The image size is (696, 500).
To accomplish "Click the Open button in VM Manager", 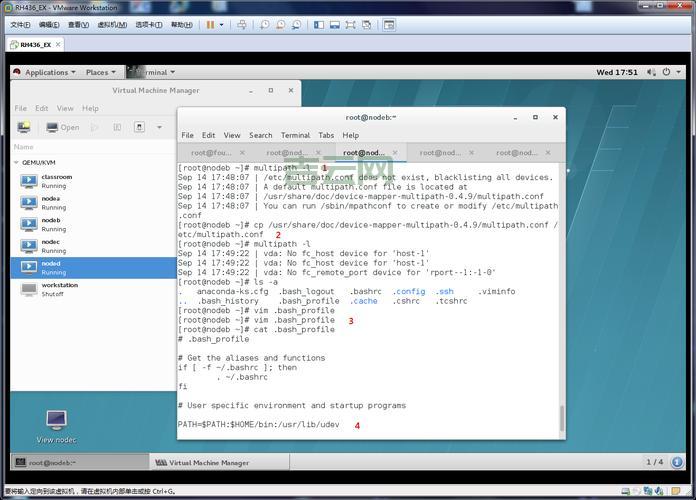I will point(62,127).
